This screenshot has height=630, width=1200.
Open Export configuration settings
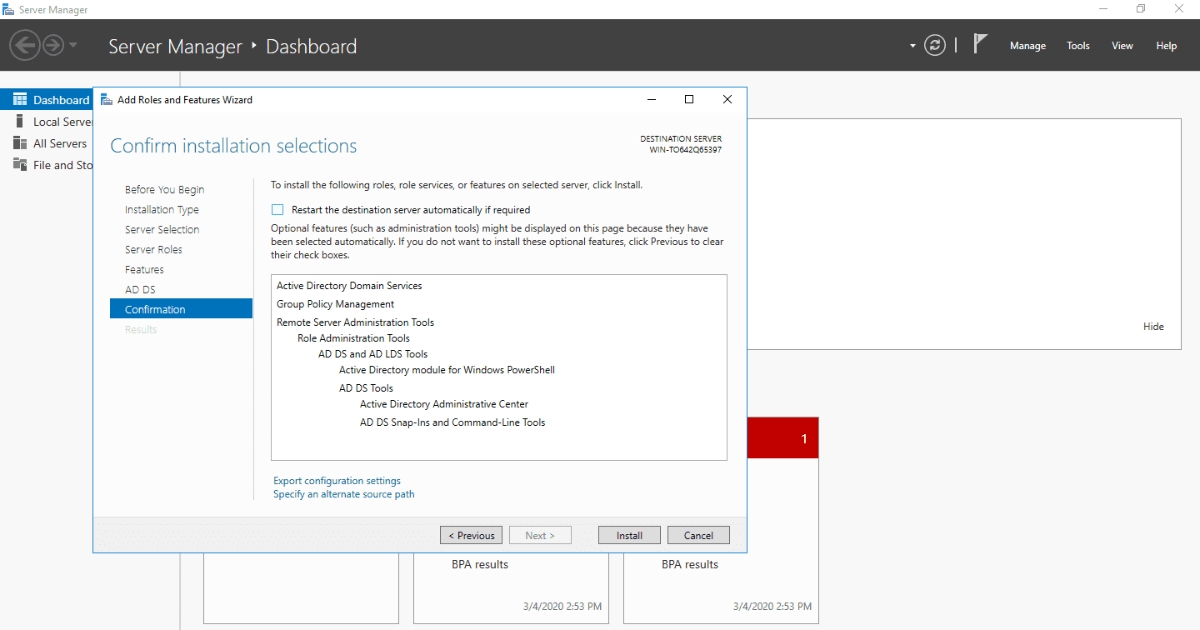pos(337,480)
